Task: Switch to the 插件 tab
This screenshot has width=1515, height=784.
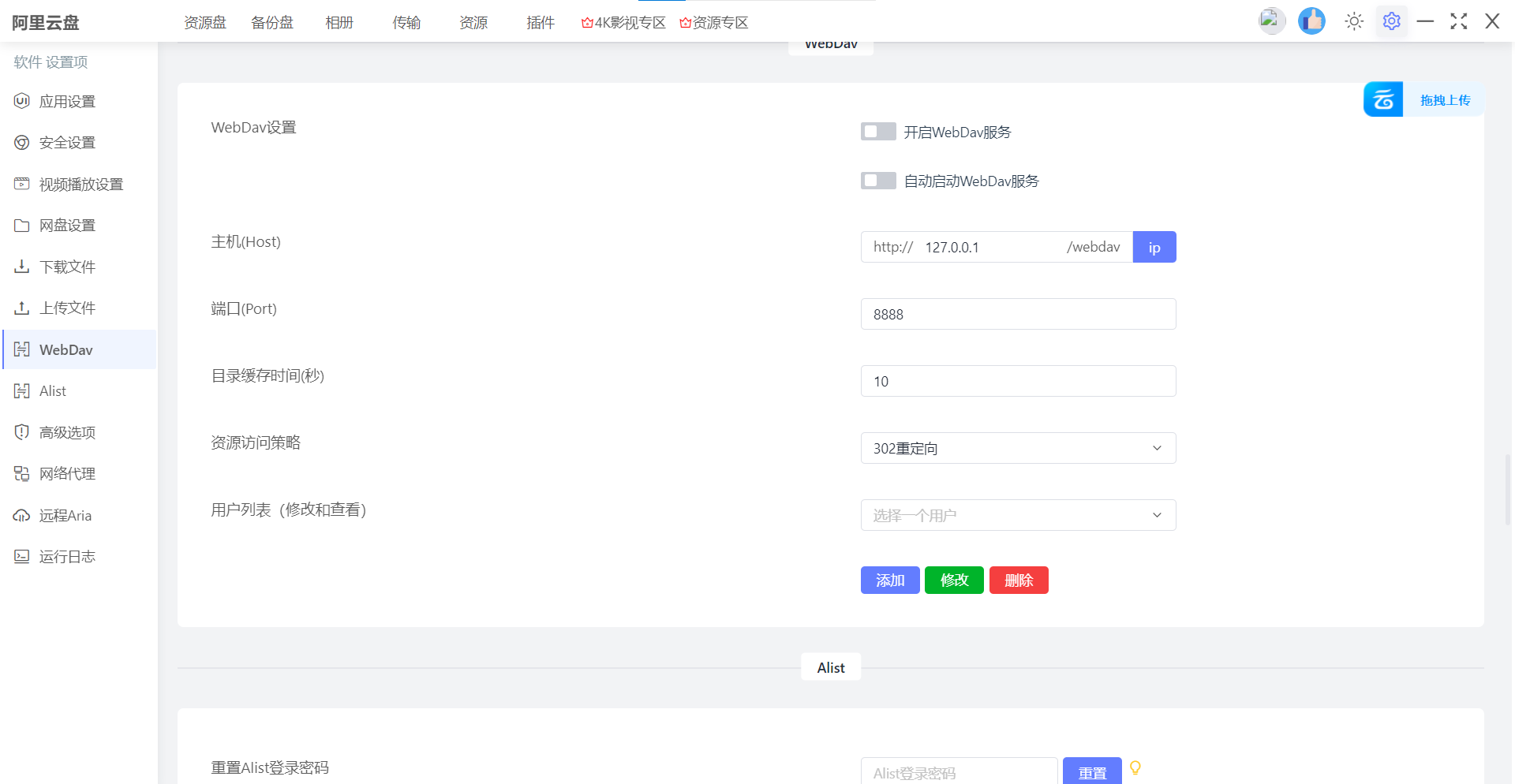Action: coord(541,23)
